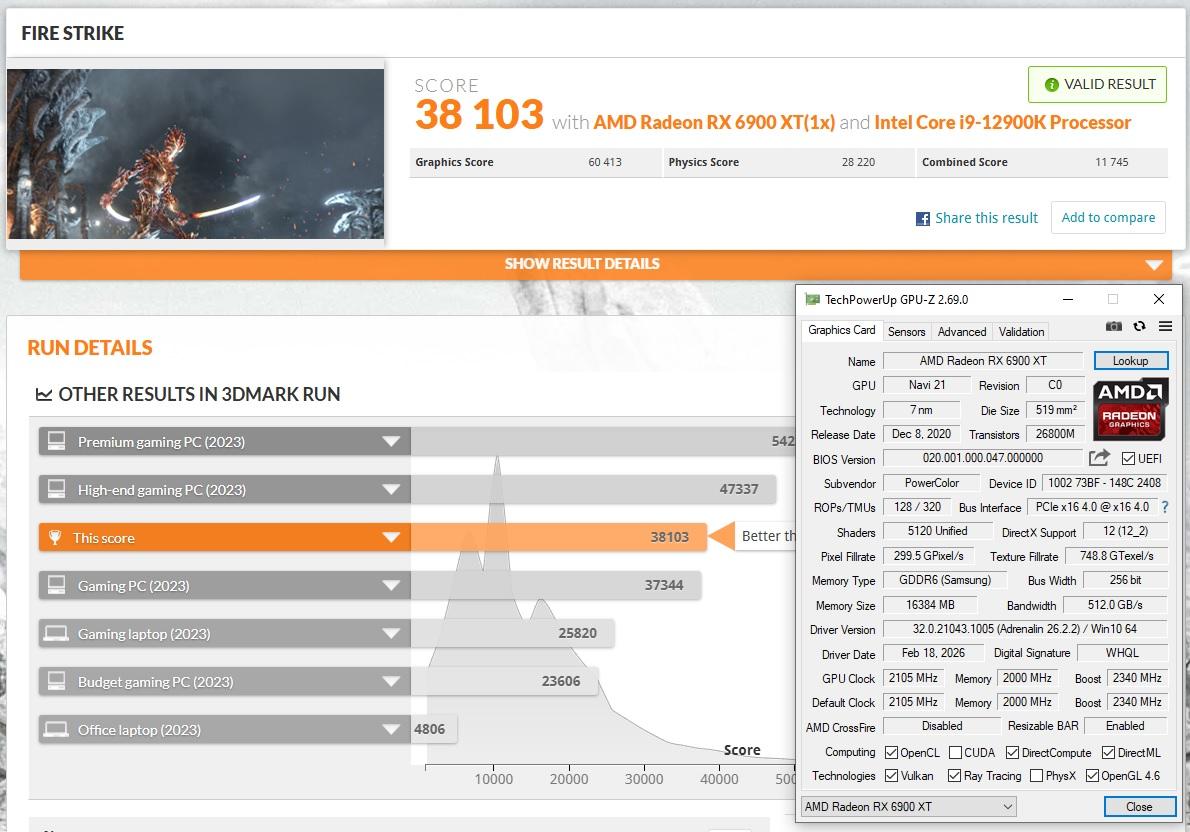Open the AMD Radeon RX 6900 XT dropdown
Viewport: 1190px width, 832px height.
point(908,807)
